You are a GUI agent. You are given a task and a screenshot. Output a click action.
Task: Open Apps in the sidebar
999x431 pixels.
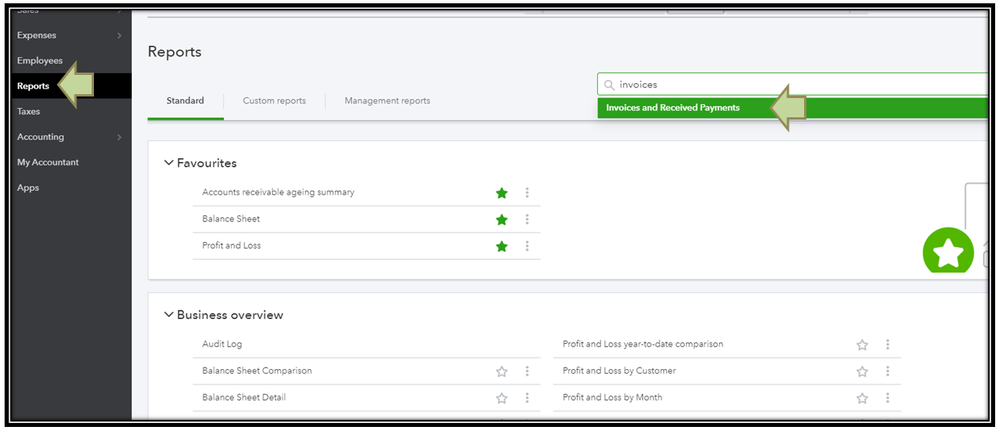coord(28,188)
